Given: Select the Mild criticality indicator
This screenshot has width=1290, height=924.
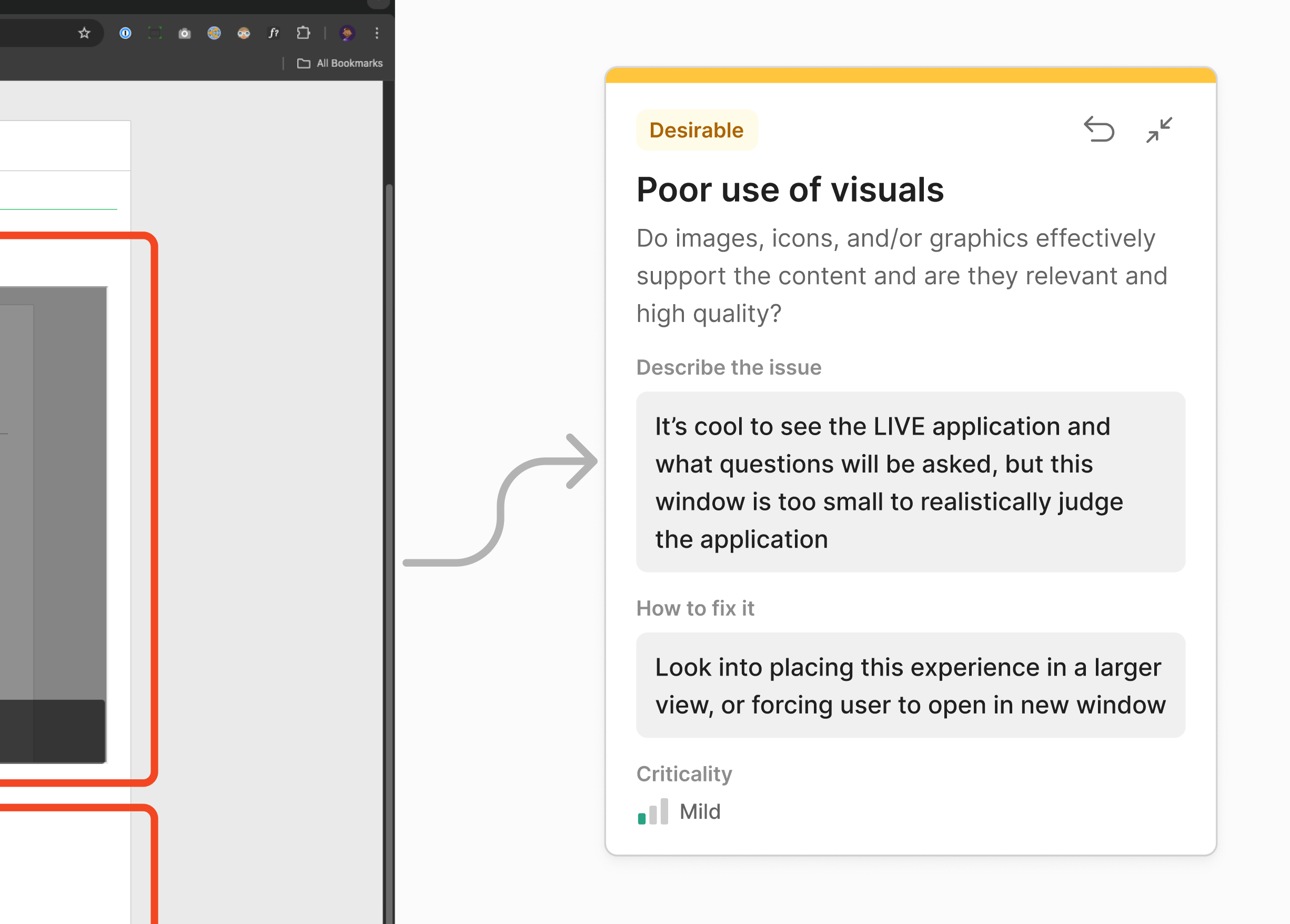Looking at the screenshot, I should tap(679, 811).
